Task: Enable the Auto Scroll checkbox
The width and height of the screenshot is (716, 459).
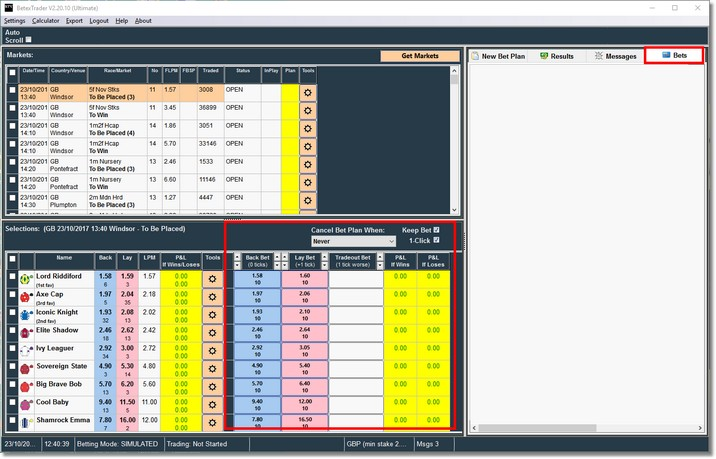Action: point(28,40)
